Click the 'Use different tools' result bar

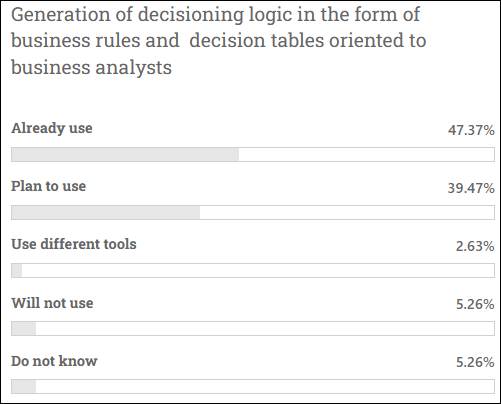pos(253,270)
